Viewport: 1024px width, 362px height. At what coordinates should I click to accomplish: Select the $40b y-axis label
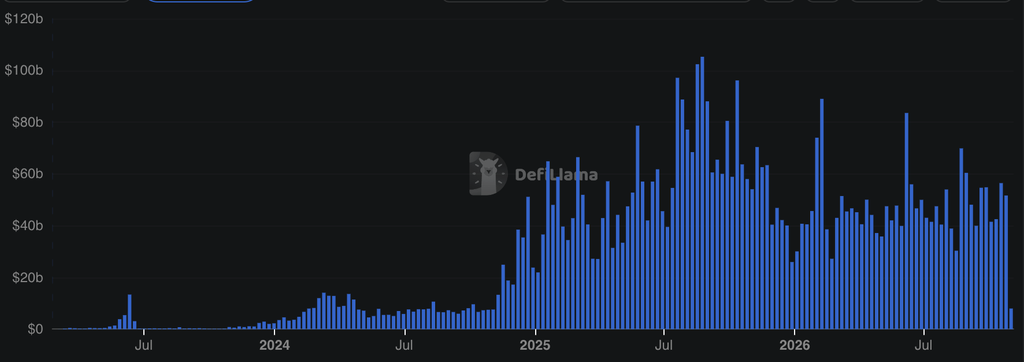coord(28,226)
